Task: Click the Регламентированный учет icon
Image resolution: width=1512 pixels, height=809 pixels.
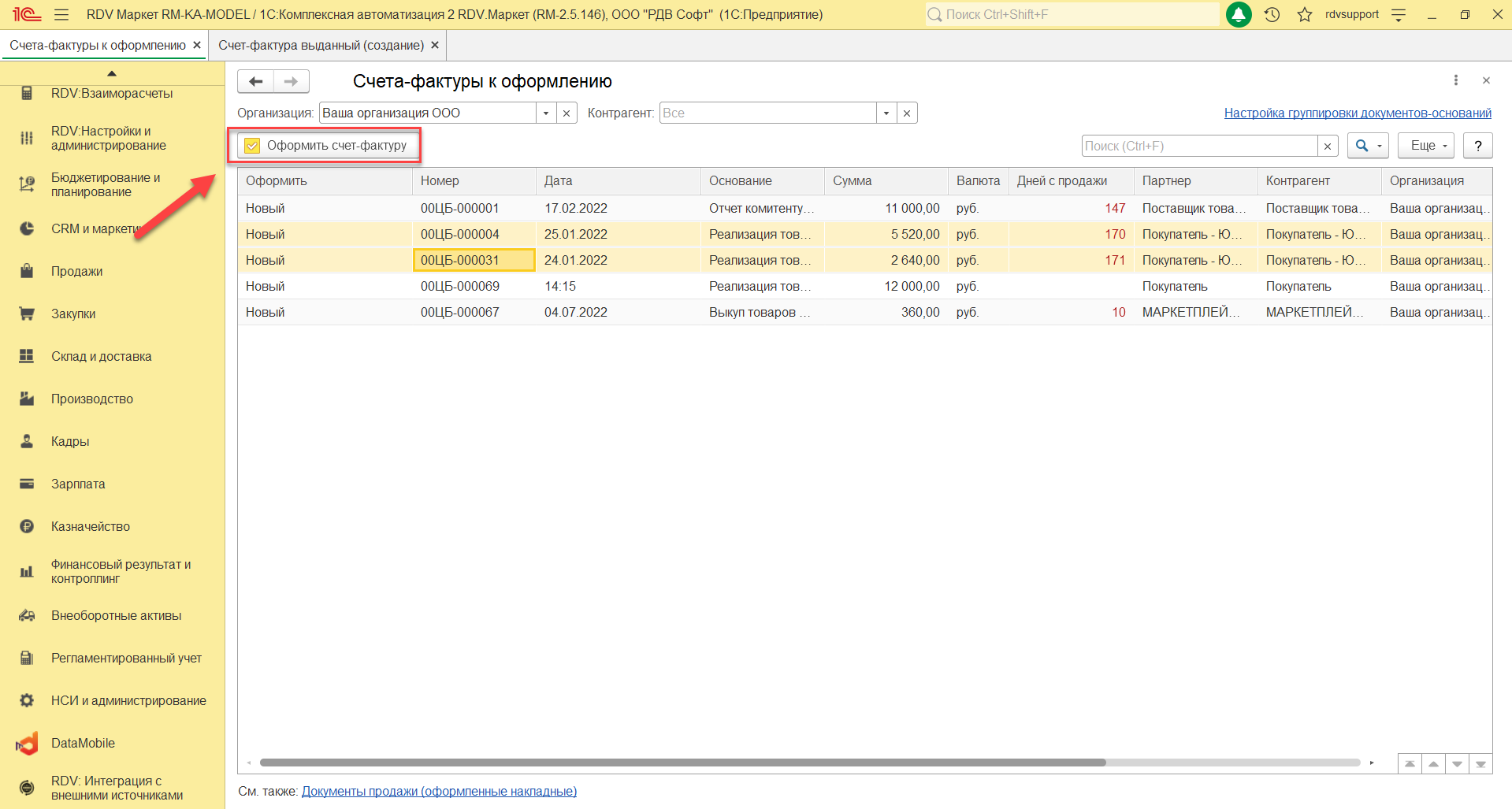Action: tap(27, 658)
